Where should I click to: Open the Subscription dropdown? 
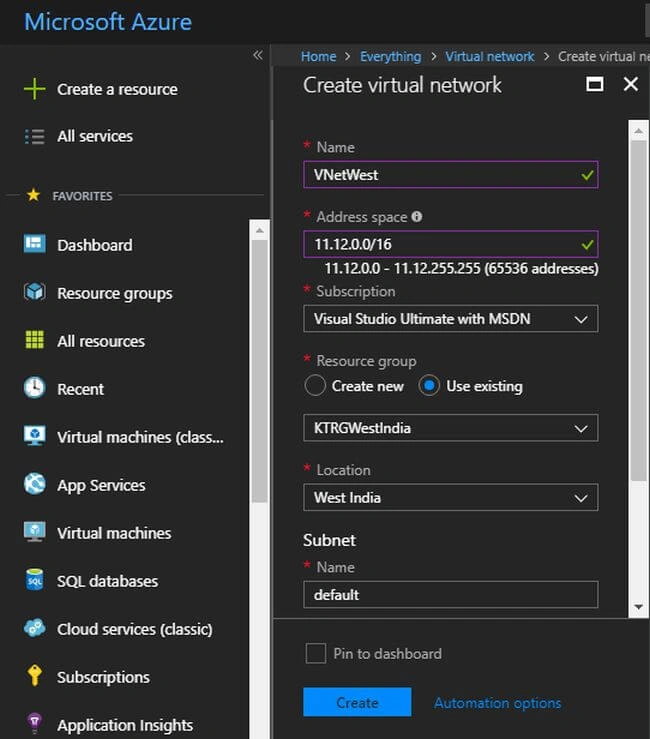click(451, 319)
